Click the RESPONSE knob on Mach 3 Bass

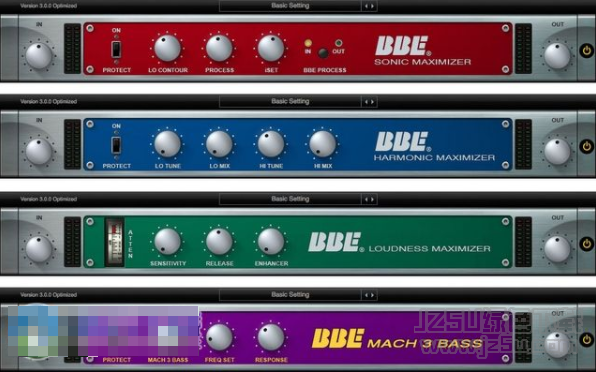click(x=271, y=337)
